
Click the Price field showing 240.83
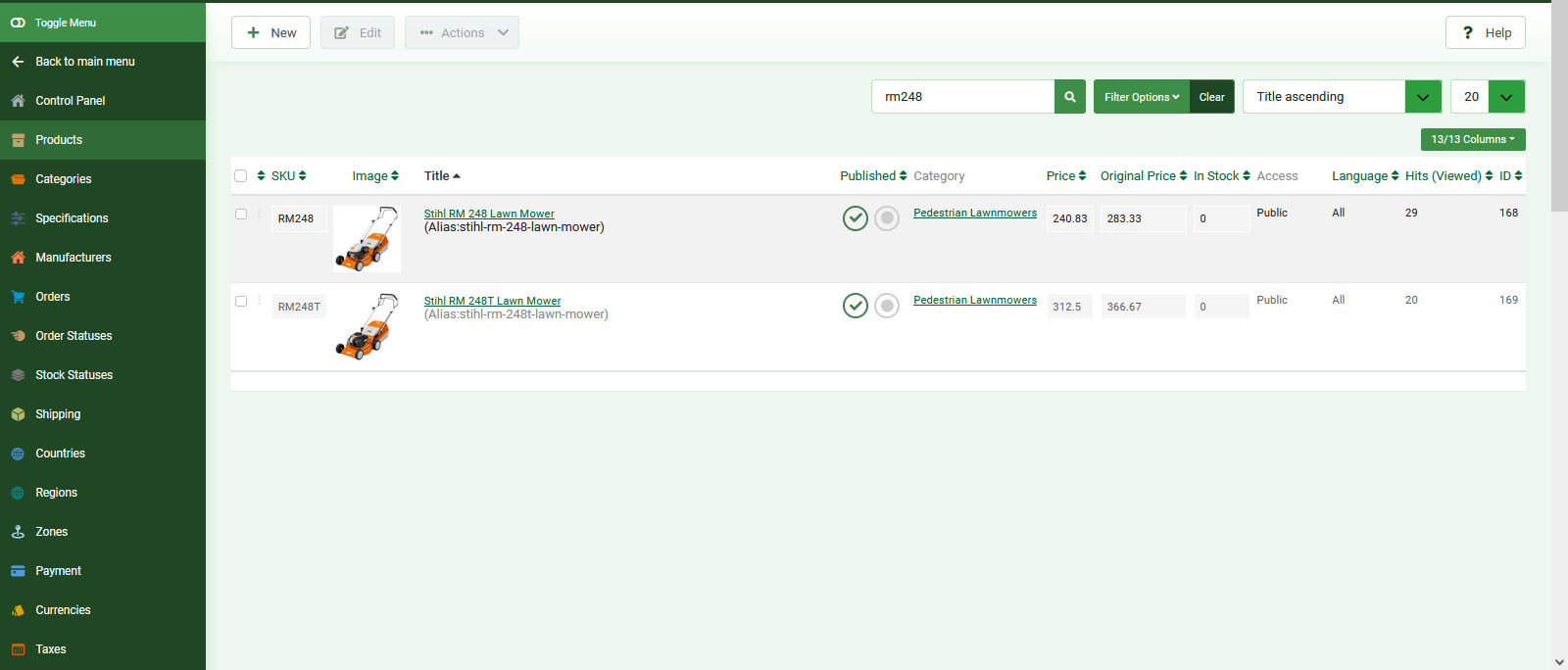click(1070, 218)
